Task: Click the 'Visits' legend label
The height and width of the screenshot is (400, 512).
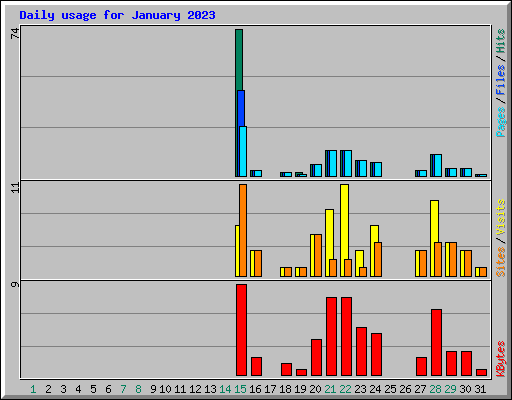Action: click(500, 218)
